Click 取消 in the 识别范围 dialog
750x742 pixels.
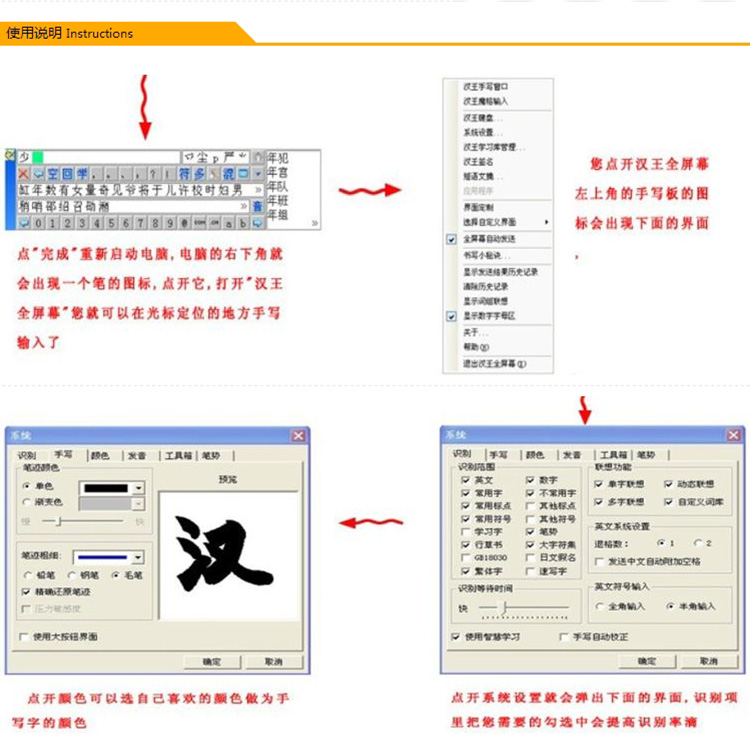click(x=708, y=661)
